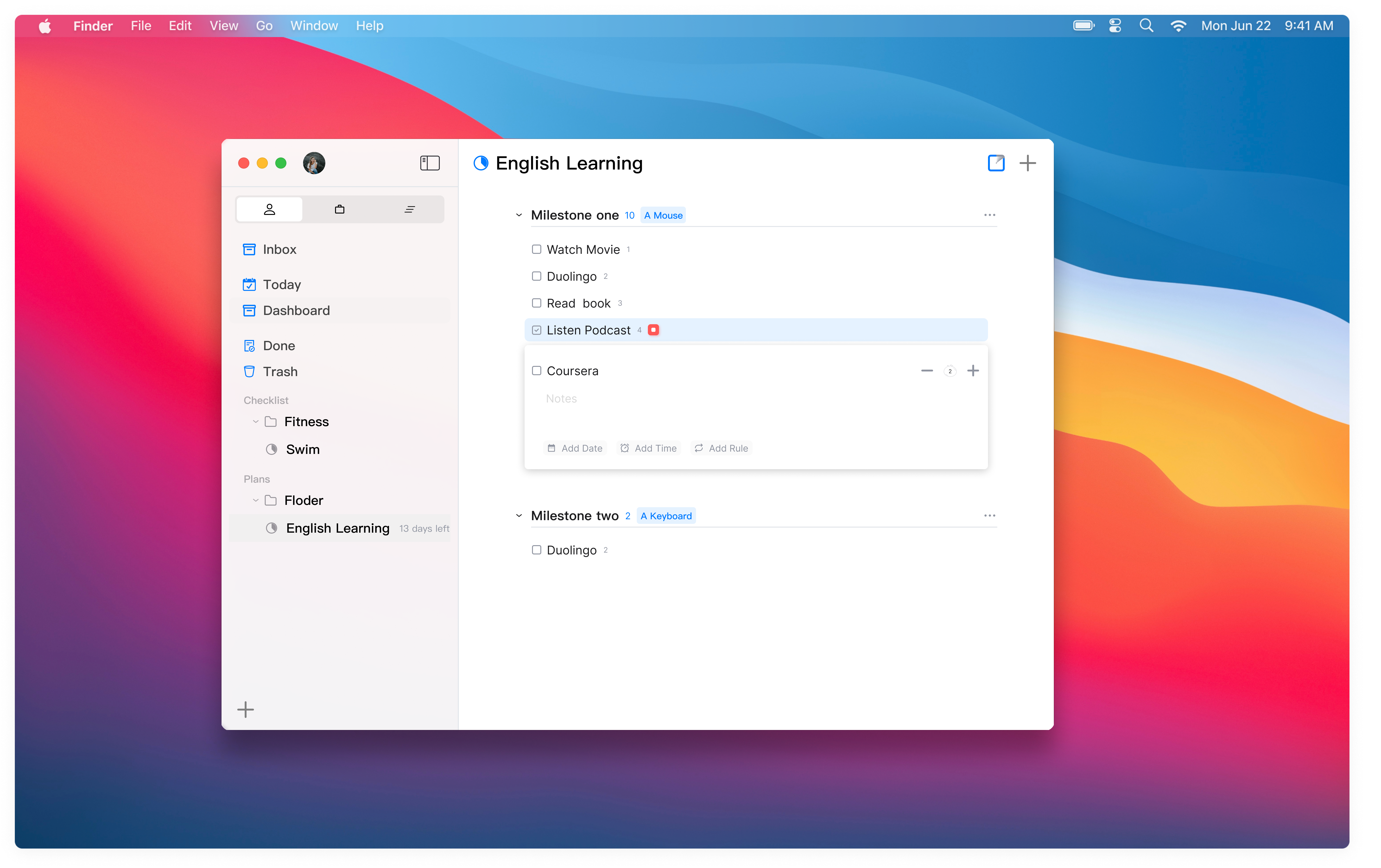This screenshot has width=1381, height=868.
Task: Check Duolingo task in Milestone one
Action: coord(536,276)
